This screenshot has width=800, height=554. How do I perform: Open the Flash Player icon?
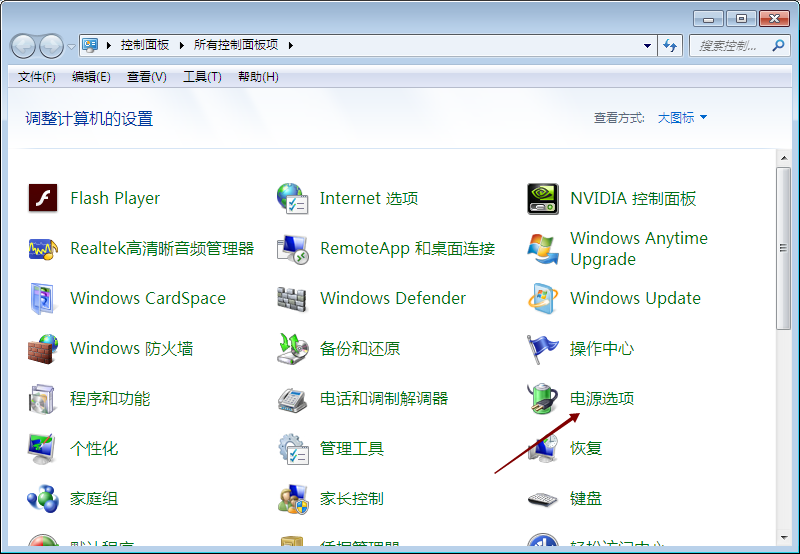tap(43, 198)
